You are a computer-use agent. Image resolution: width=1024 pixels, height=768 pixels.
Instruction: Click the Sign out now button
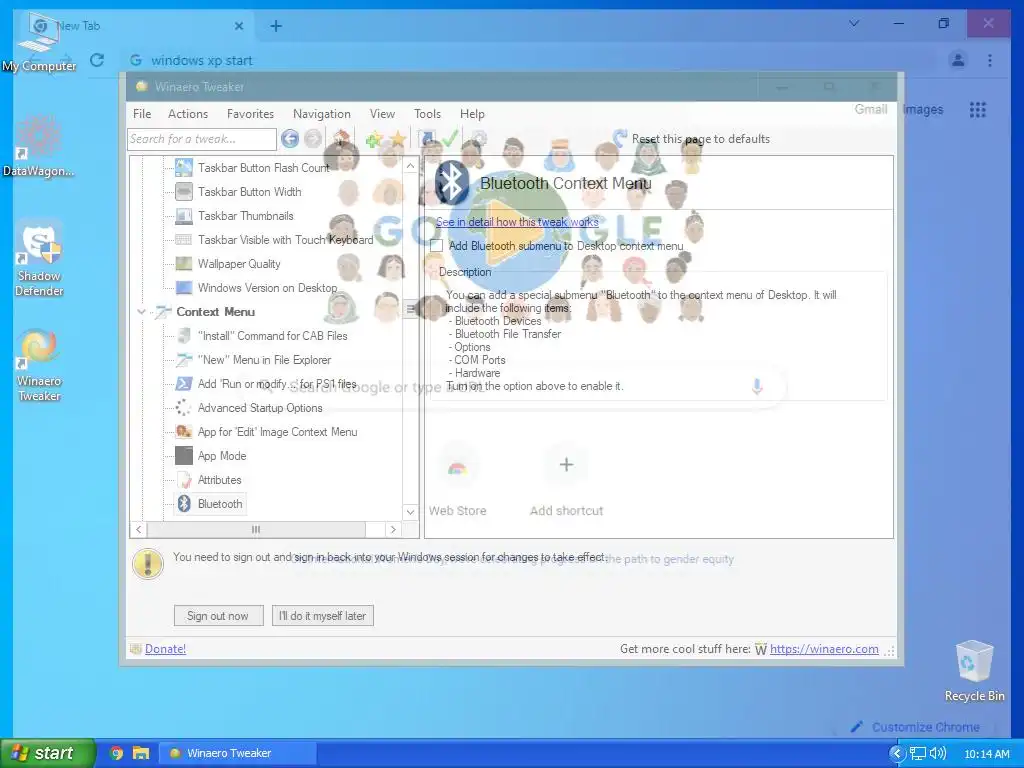click(x=218, y=616)
